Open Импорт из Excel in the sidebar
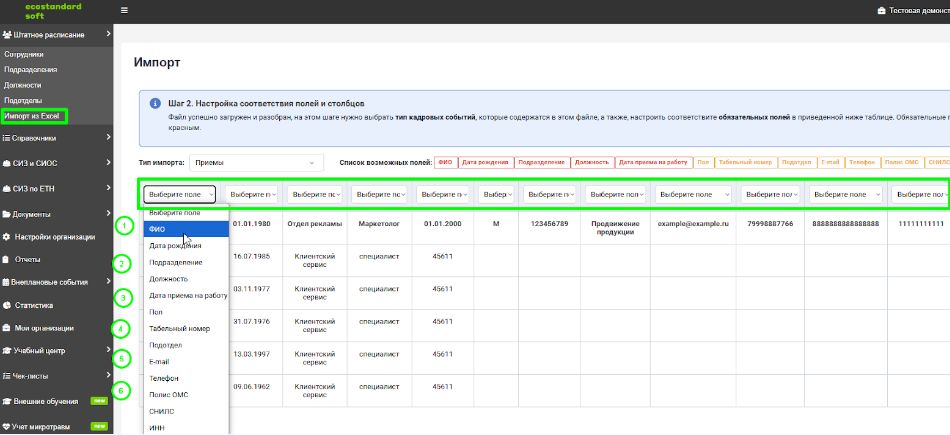This screenshot has width=950, height=435. tap(34, 116)
